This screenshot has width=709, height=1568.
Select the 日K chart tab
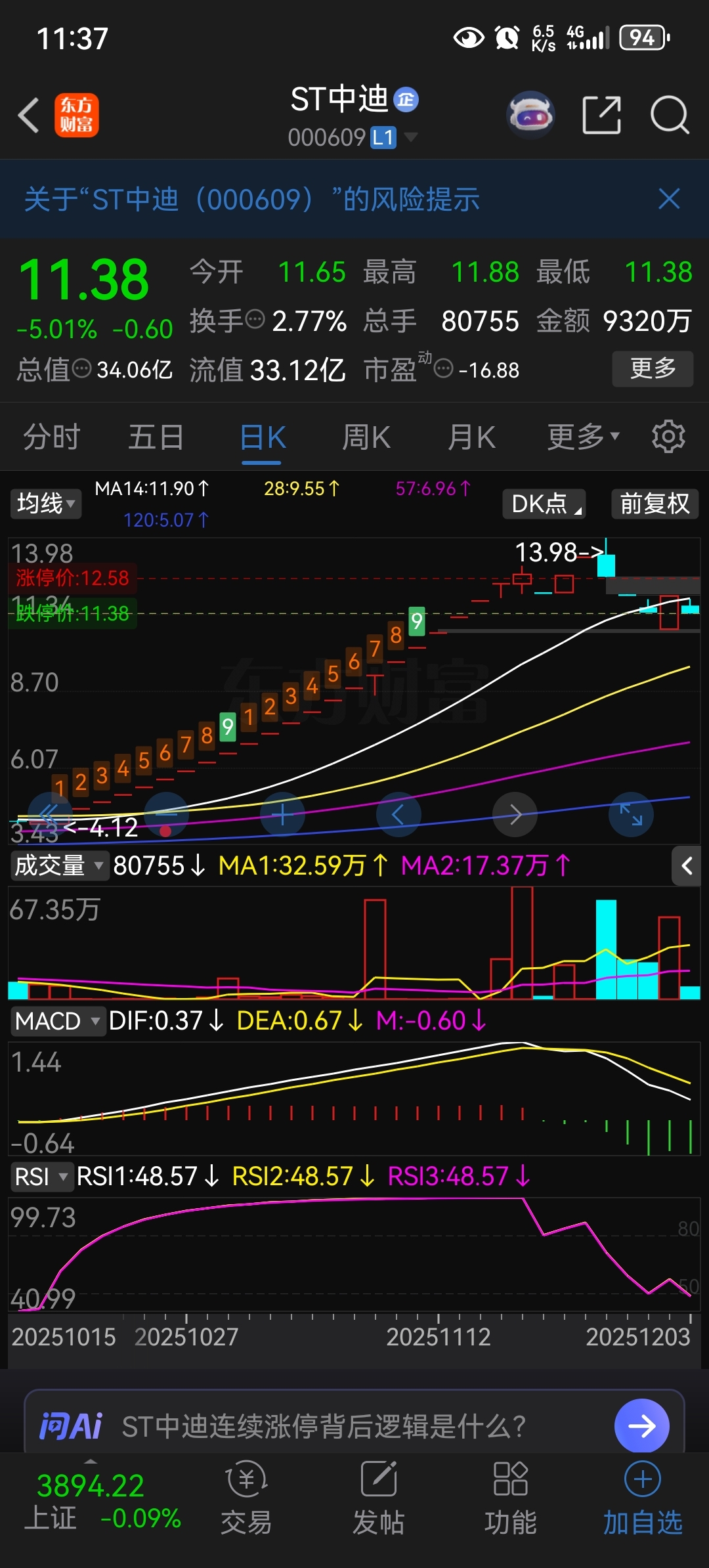point(263,438)
